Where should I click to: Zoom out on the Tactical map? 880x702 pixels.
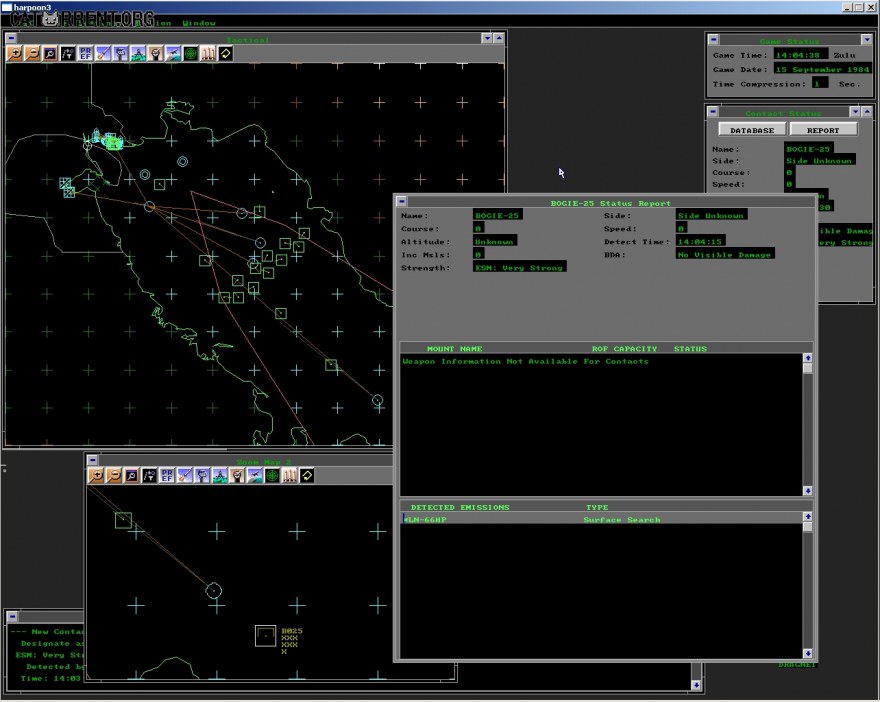tap(33, 53)
